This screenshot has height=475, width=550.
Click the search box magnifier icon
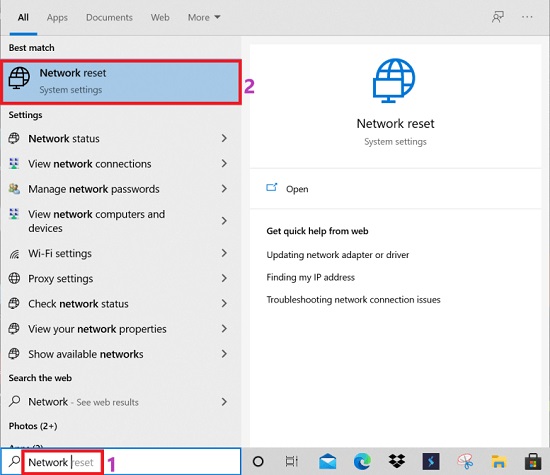pyautogui.click(x=14, y=462)
